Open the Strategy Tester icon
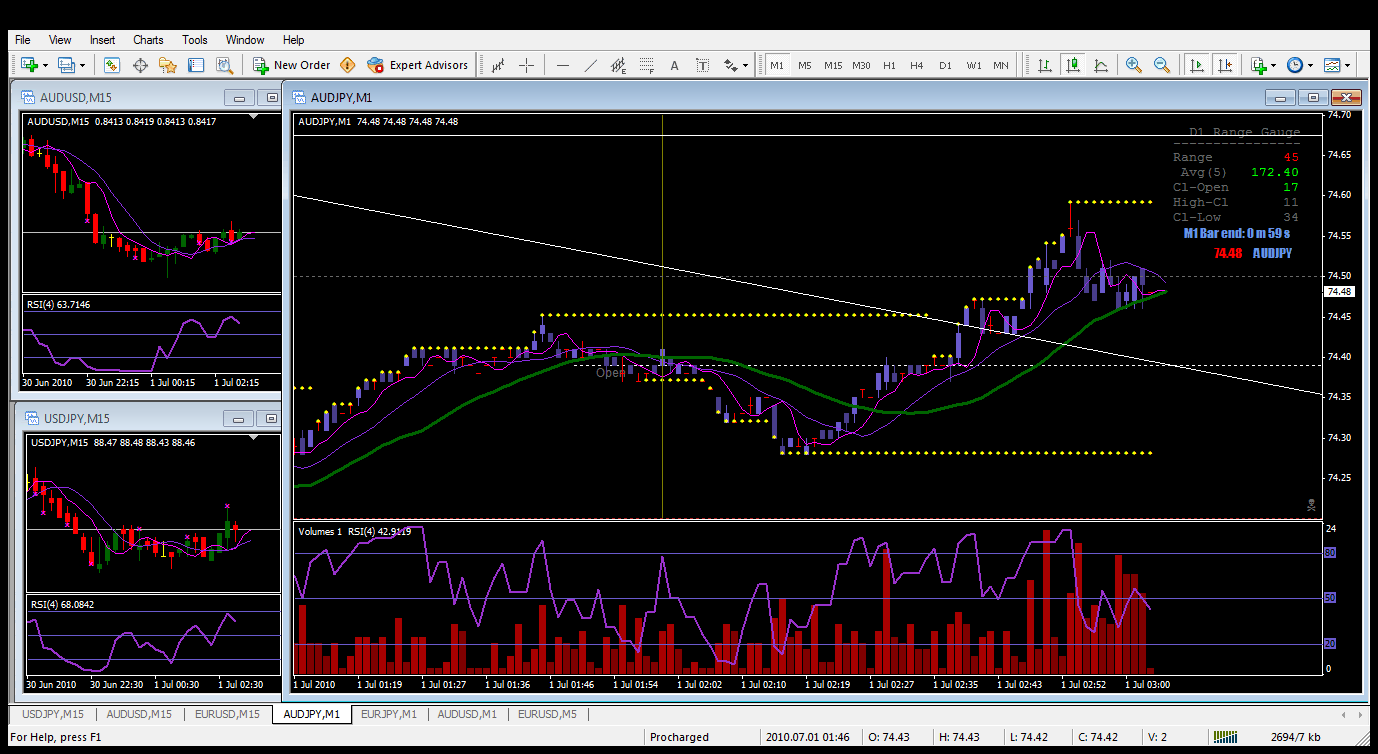 click(x=224, y=65)
